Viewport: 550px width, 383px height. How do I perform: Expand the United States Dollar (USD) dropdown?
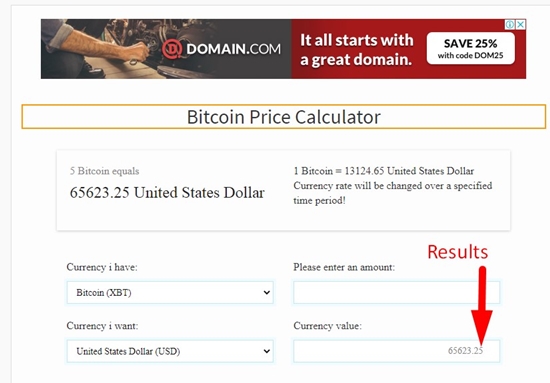170,351
